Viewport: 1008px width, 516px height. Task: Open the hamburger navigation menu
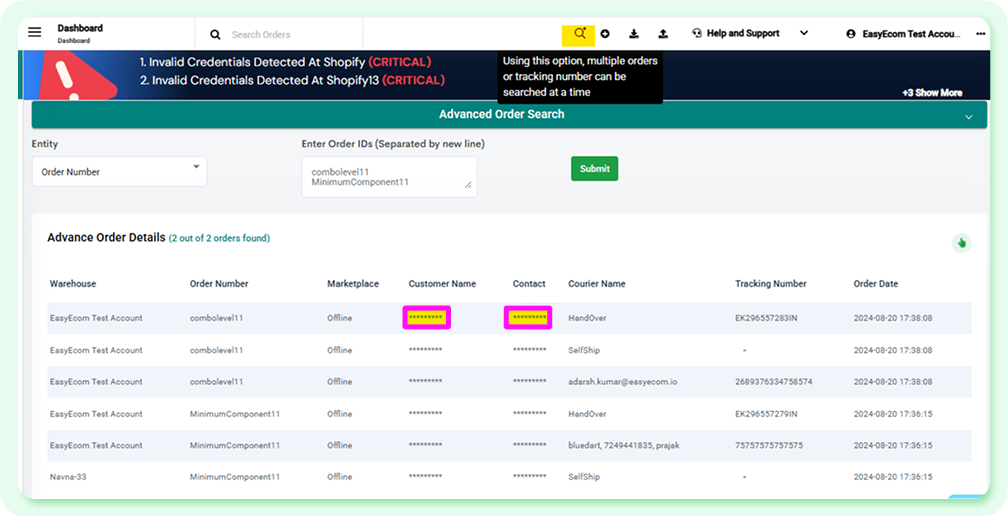pyautogui.click(x=35, y=32)
